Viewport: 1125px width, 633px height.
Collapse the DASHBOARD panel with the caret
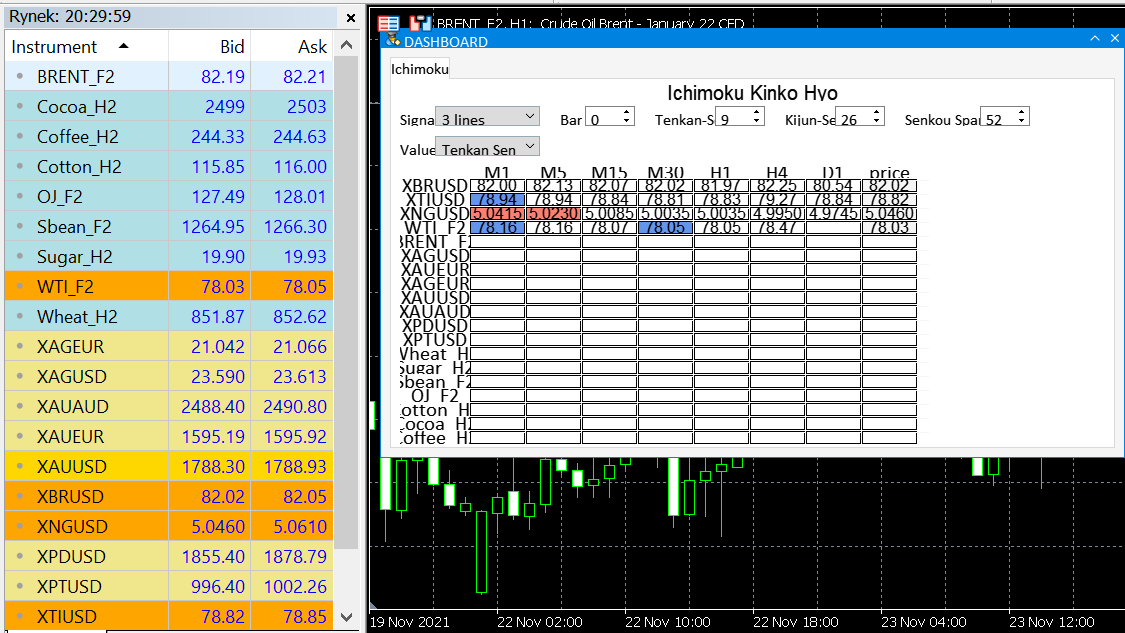coord(1095,39)
